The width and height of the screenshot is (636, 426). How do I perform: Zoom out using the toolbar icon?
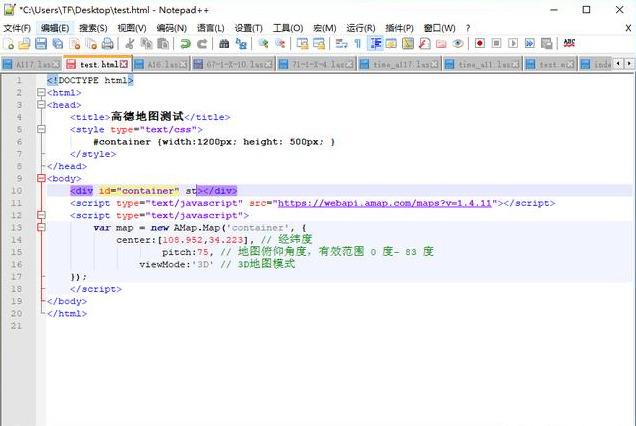280,43
